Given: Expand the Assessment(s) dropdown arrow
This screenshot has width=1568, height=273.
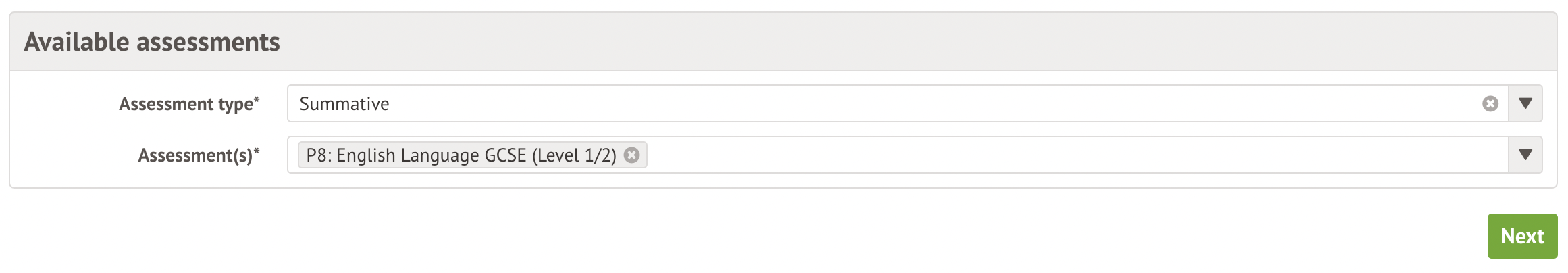Looking at the screenshot, I should (1525, 155).
